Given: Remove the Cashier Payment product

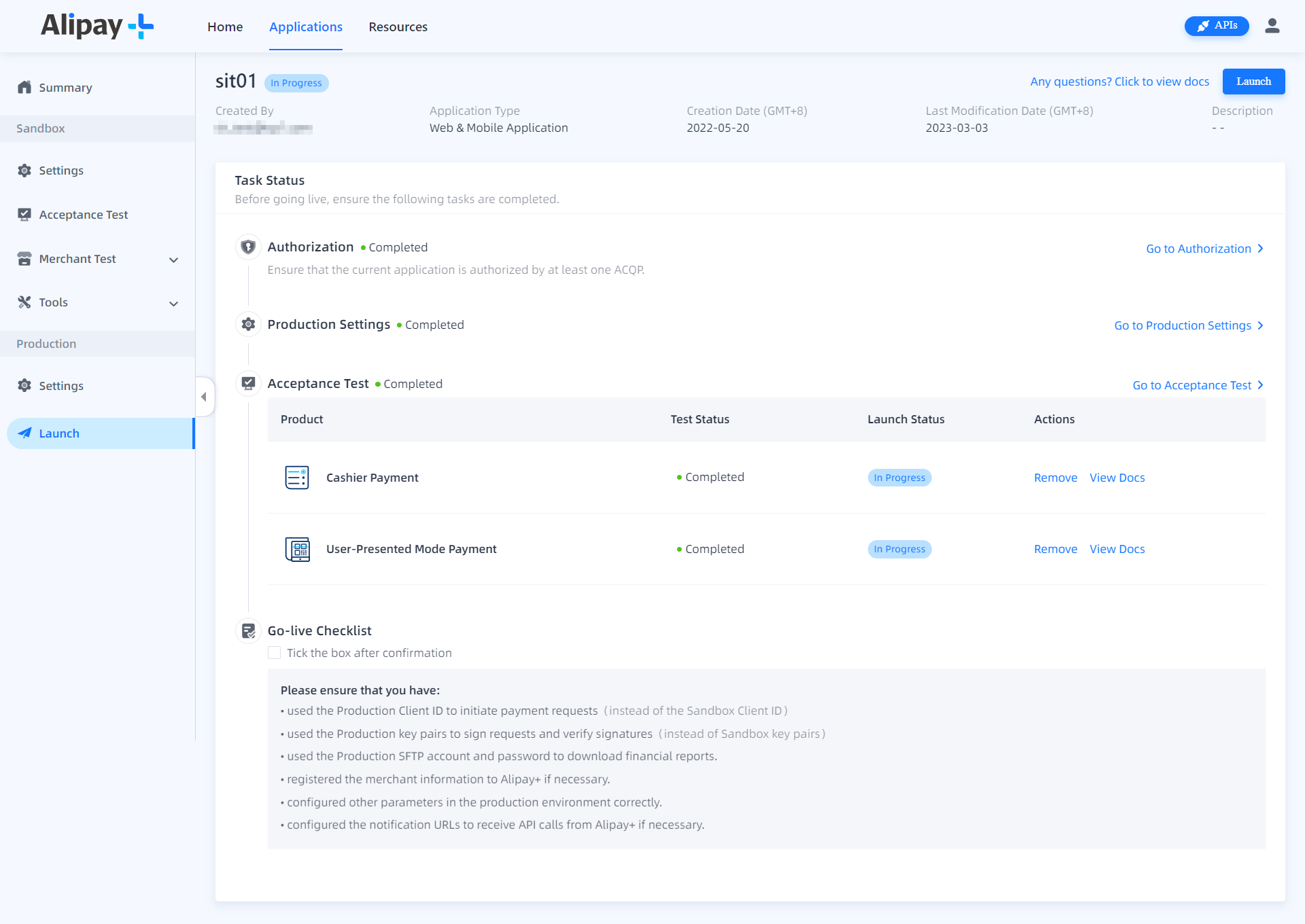Looking at the screenshot, I should pyautogui.click(x=1056, y=477).
